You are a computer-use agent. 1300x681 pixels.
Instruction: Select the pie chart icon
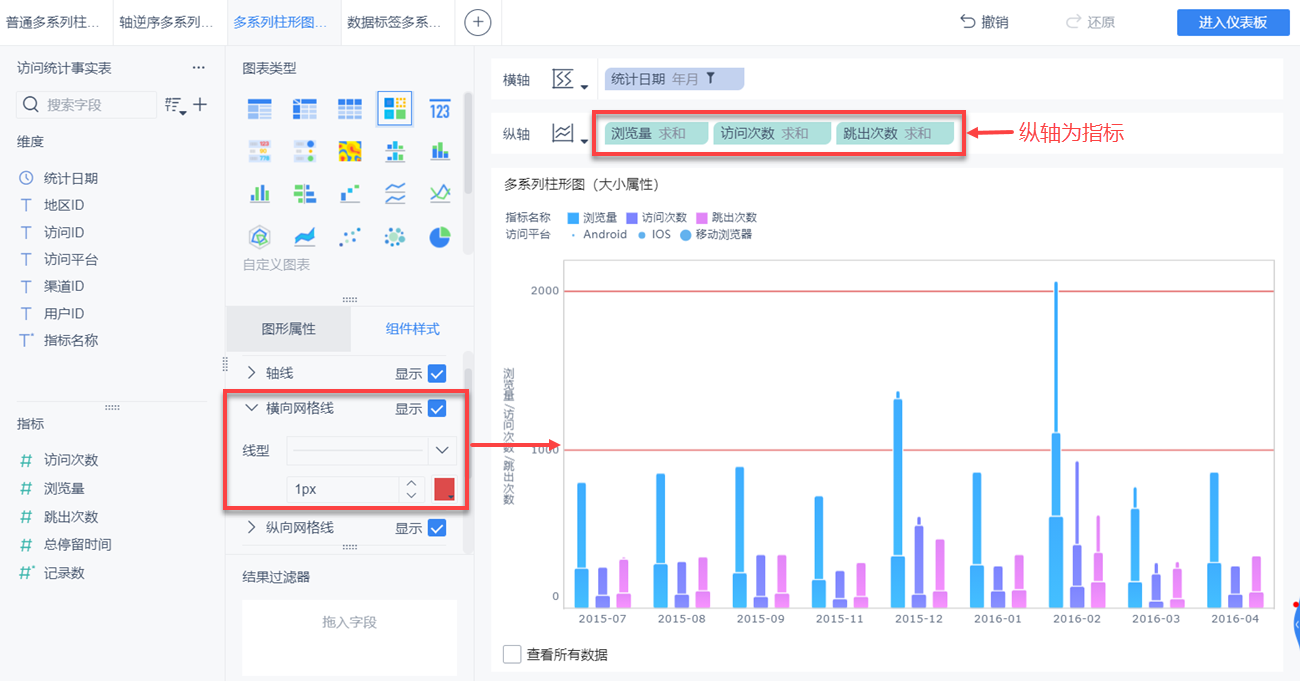pos(440,237)
